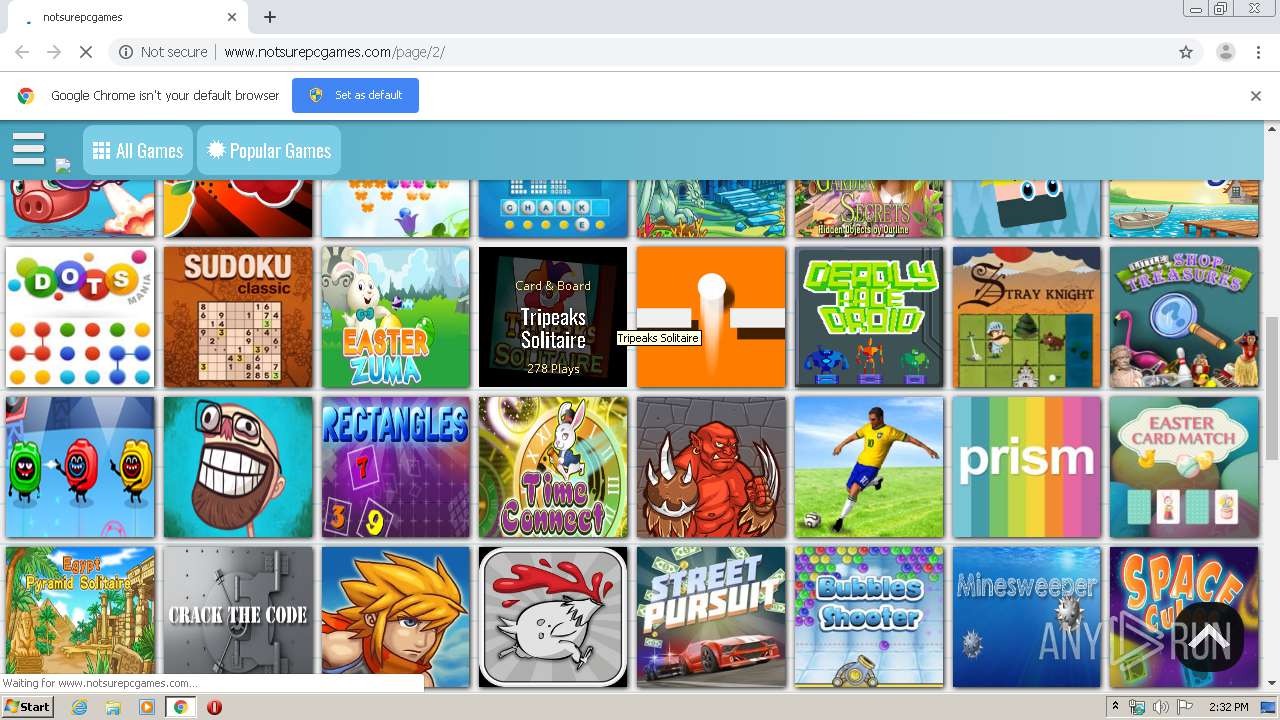The width and height of the screenshot is (1280, 720).
Task: Click the scroll up arrow of page scrollbar
Action: point(1272,128)
